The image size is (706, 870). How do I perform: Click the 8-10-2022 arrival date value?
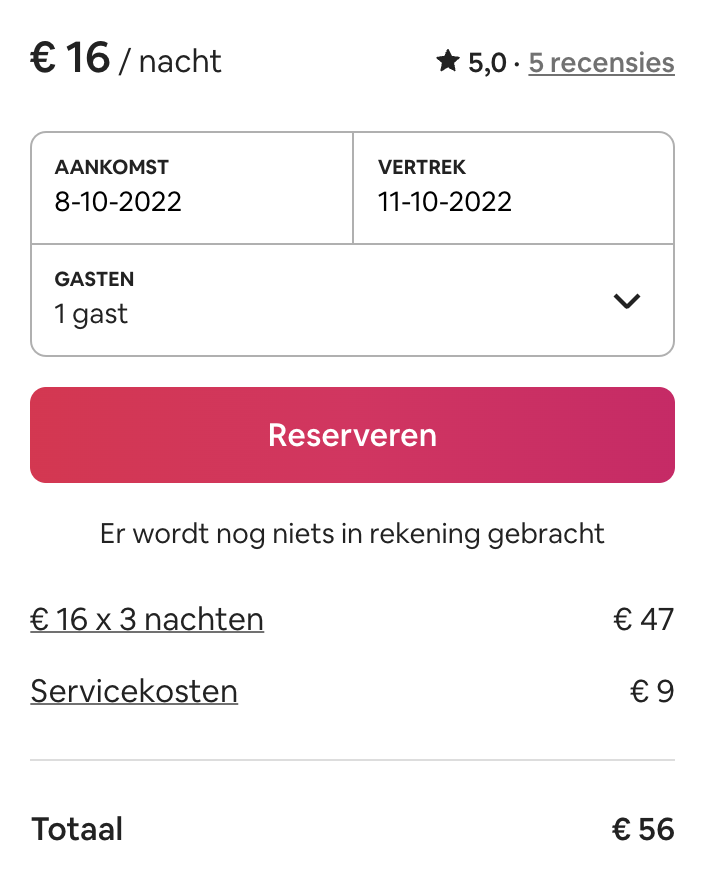118,201
